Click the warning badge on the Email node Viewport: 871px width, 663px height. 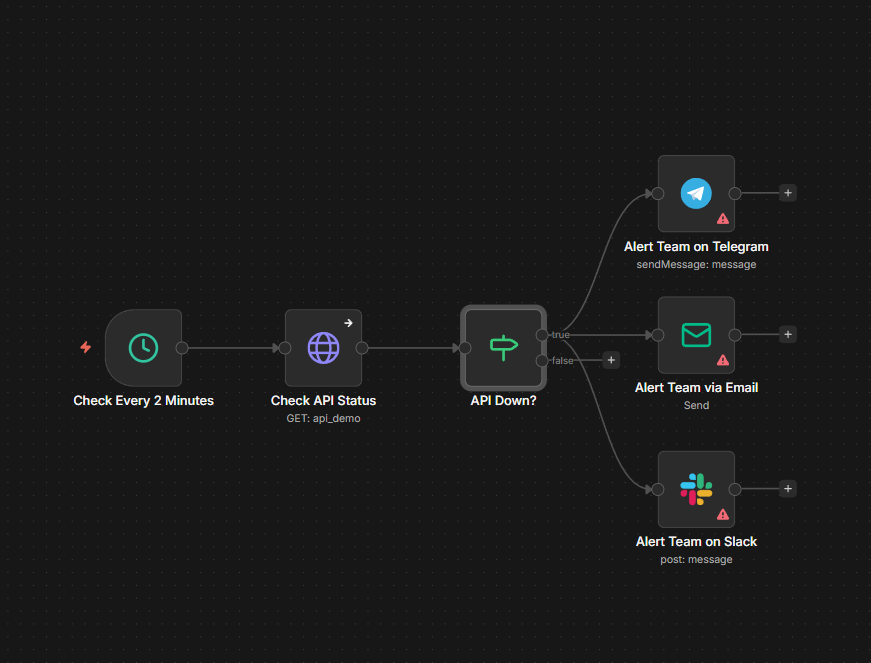click(723, 360)
